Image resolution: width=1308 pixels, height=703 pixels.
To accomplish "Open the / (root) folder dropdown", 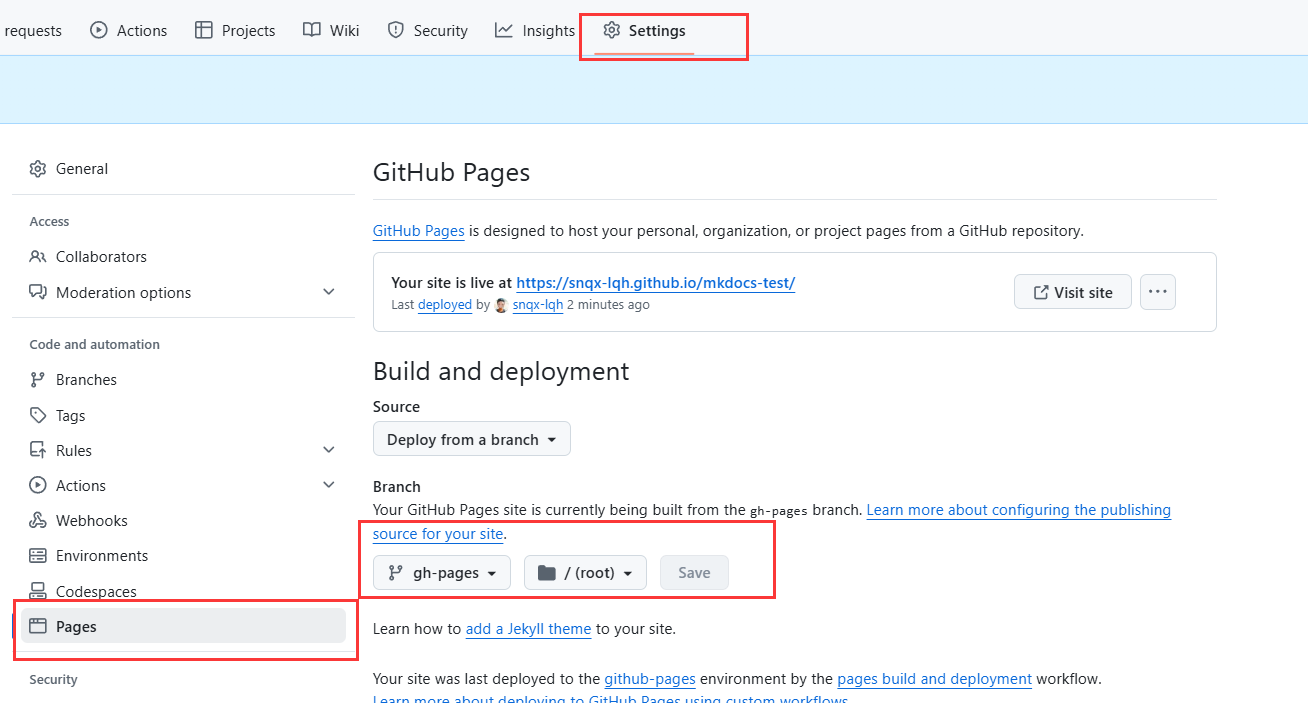I will pyautogui.click(x=585, y=573).
